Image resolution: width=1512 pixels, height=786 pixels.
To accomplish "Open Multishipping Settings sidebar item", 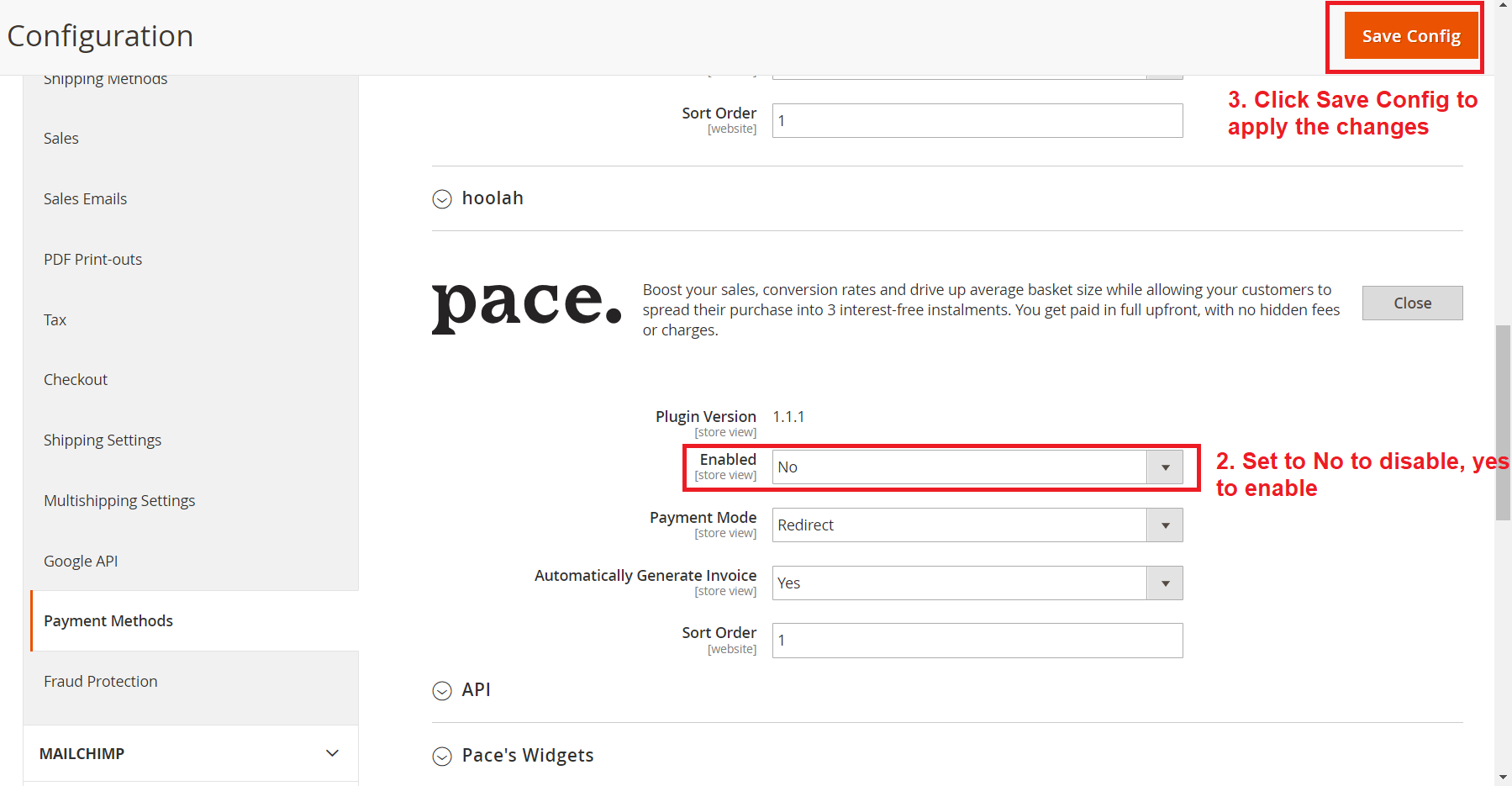I will 119,501.
